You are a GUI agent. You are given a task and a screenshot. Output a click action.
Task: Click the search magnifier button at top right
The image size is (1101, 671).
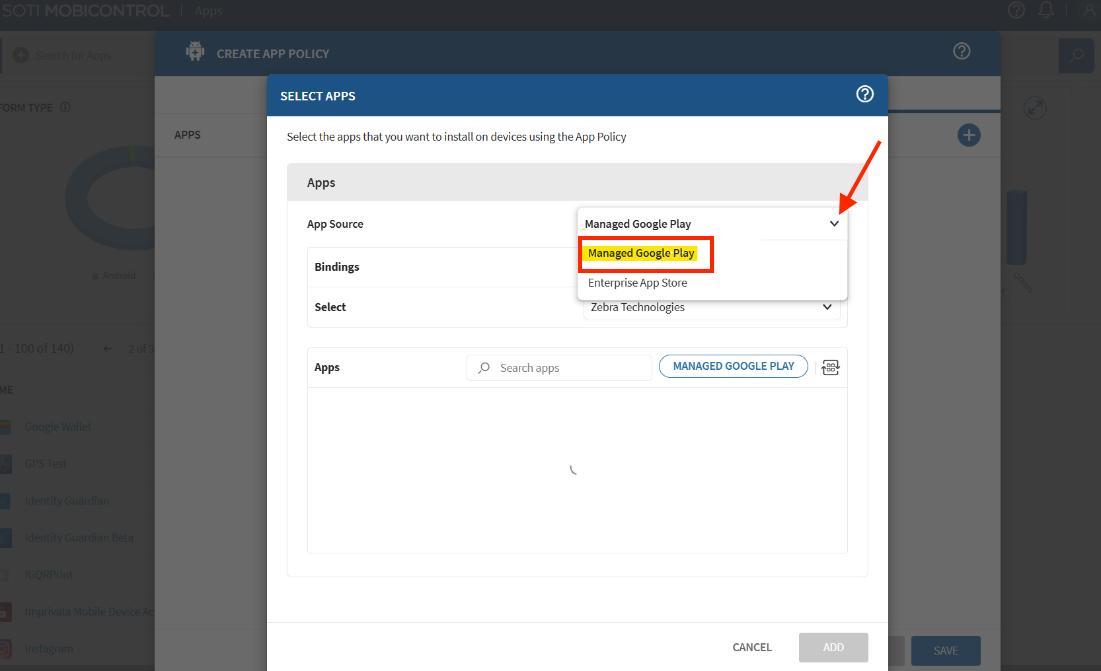[1076, 55]
